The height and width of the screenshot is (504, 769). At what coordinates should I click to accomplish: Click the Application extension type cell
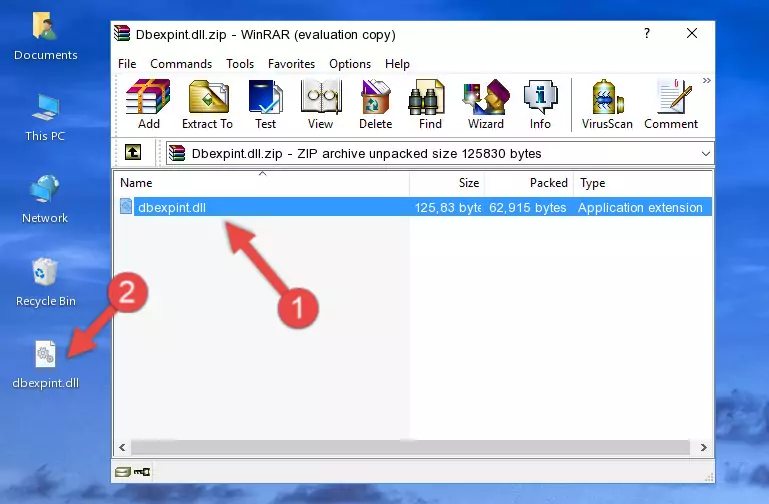click(640, 207)
